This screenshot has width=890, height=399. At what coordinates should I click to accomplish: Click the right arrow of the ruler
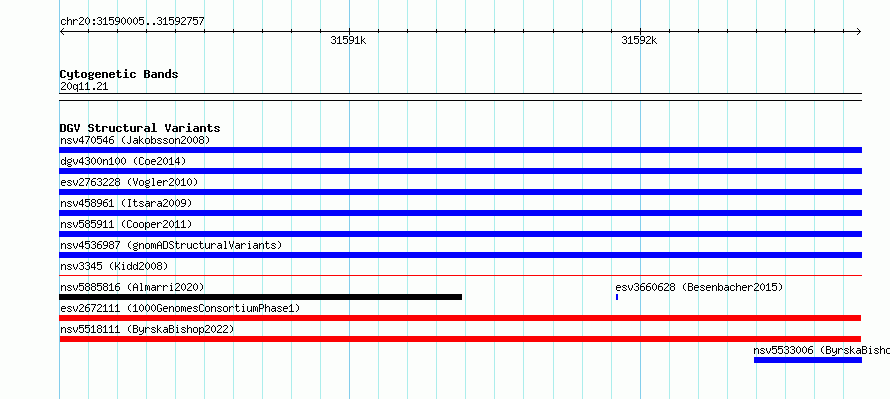pos(858,32)
